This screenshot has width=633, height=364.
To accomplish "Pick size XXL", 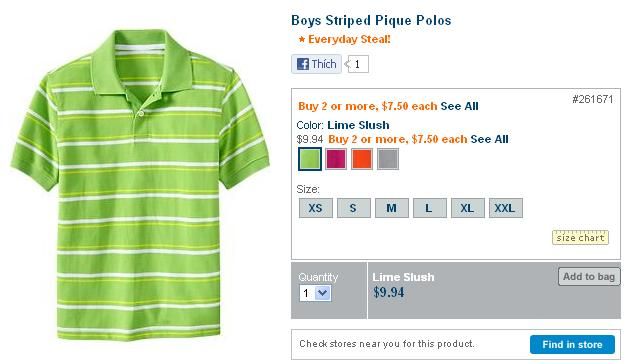I will coord(505,208).
